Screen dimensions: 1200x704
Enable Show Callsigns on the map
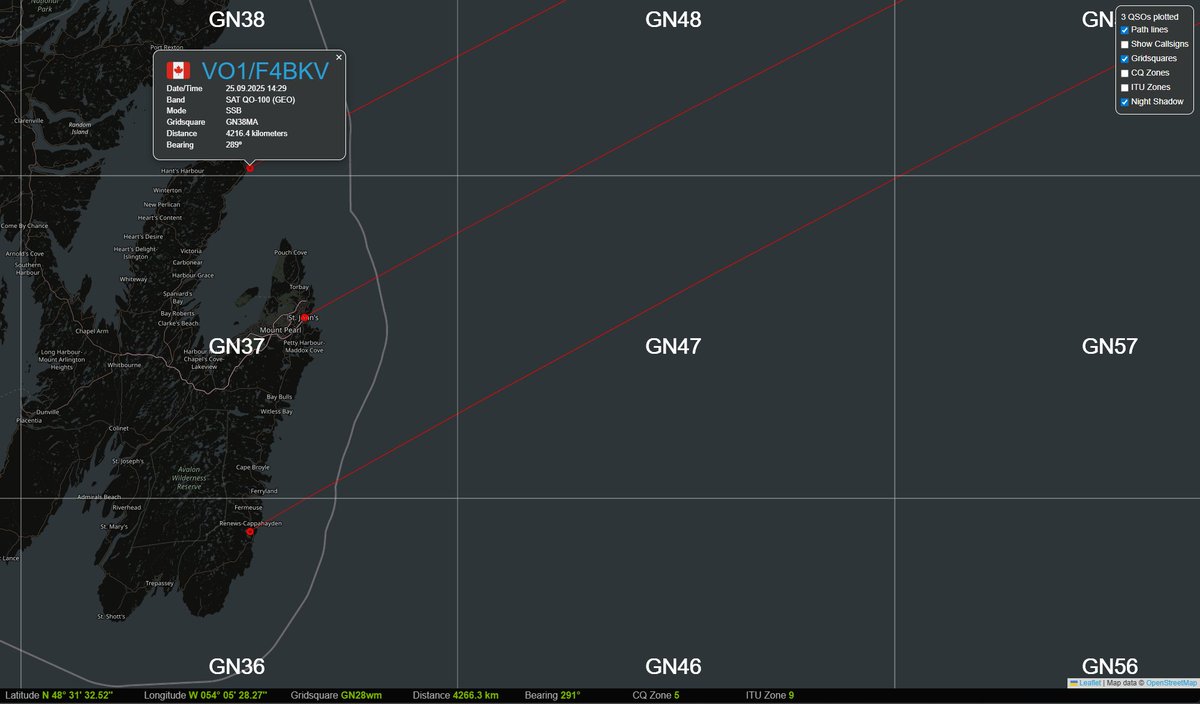click(1124, 44)
